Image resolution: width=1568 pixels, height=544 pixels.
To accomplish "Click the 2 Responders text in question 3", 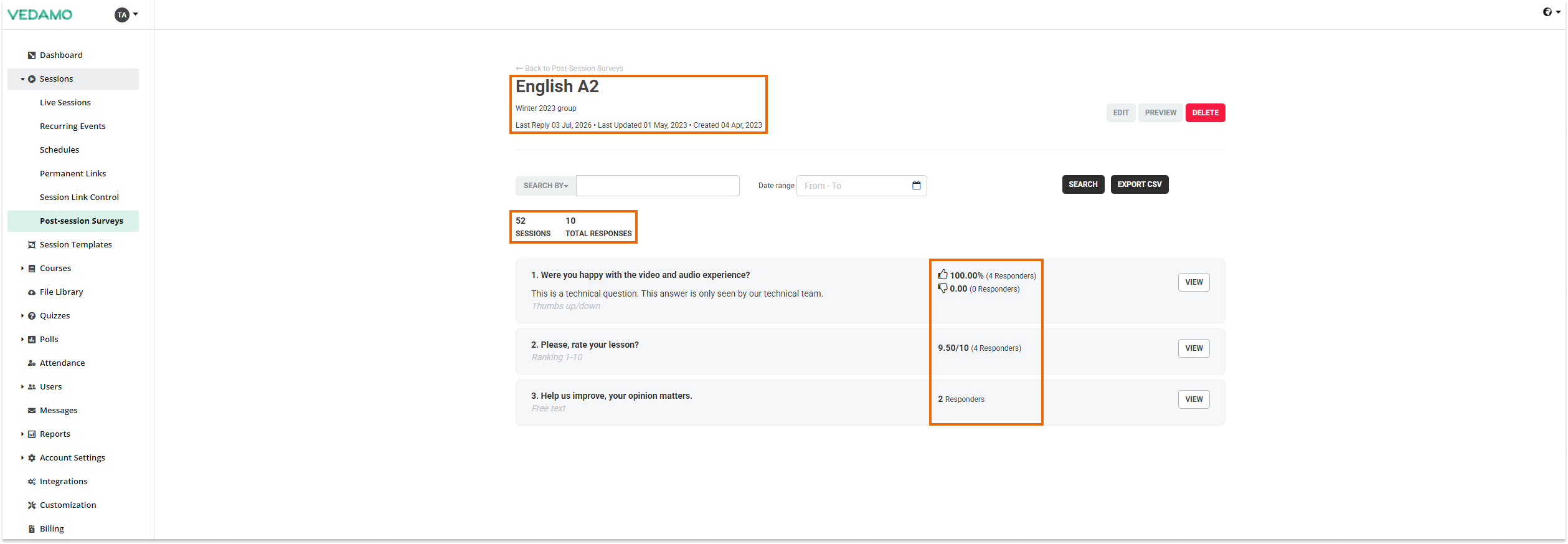I will [961, 399].
